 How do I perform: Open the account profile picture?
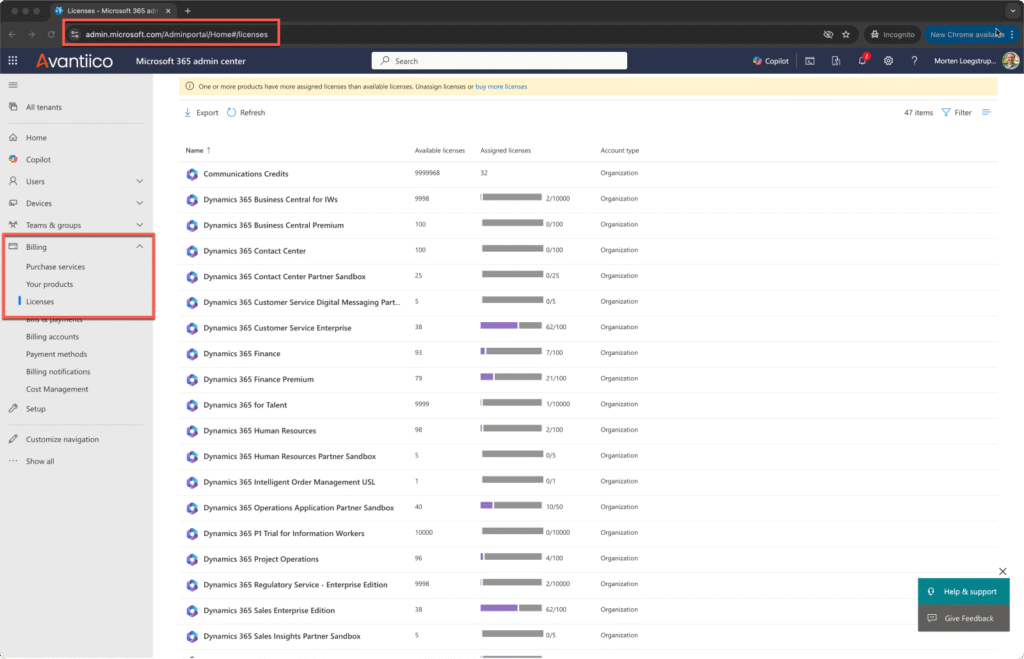coord(1010,61)
